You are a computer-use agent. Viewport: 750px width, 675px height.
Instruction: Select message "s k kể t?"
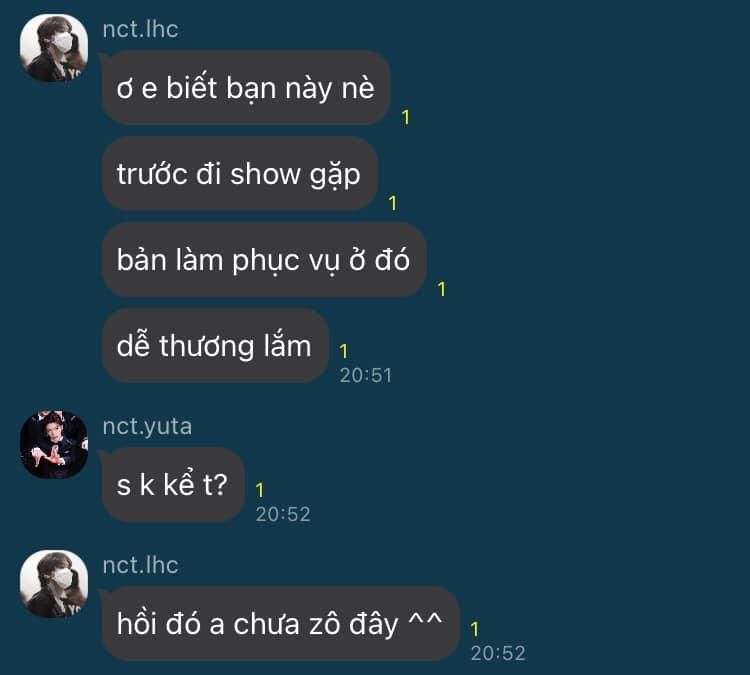(x=173, y=485)
